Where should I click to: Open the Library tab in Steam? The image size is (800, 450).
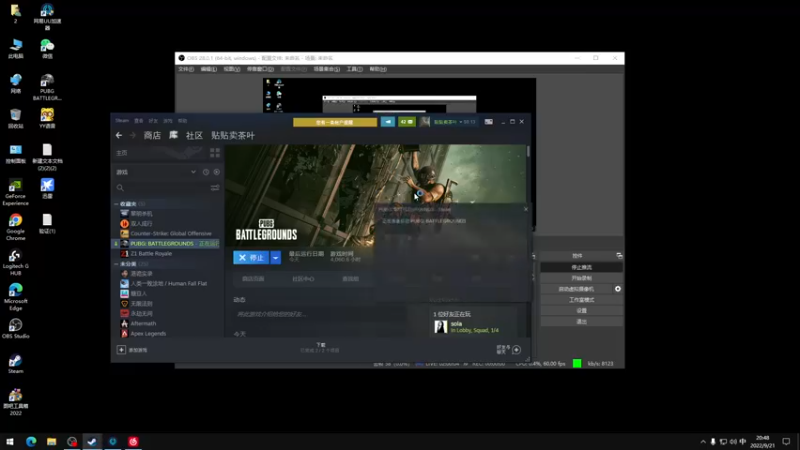[173, 135]
